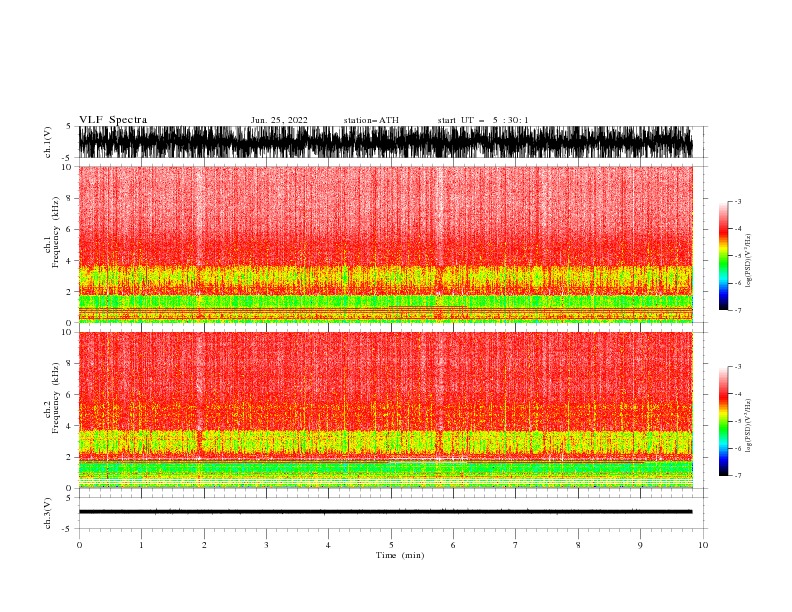
Task: Click the date 'Jun. 25, 2022'
Action: pos(279,120)
